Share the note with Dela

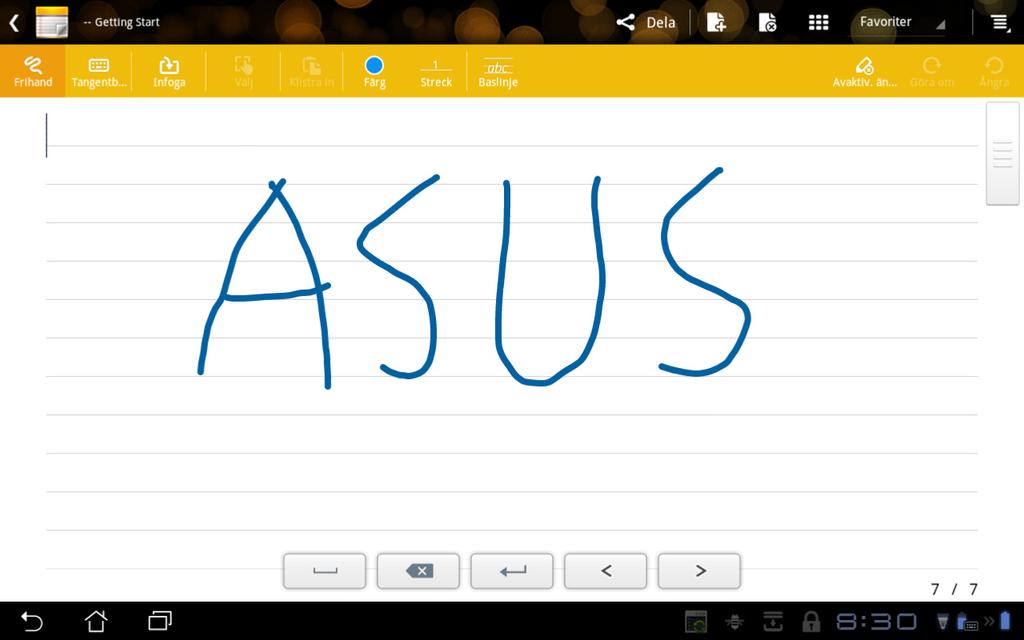tap(645, 22)
